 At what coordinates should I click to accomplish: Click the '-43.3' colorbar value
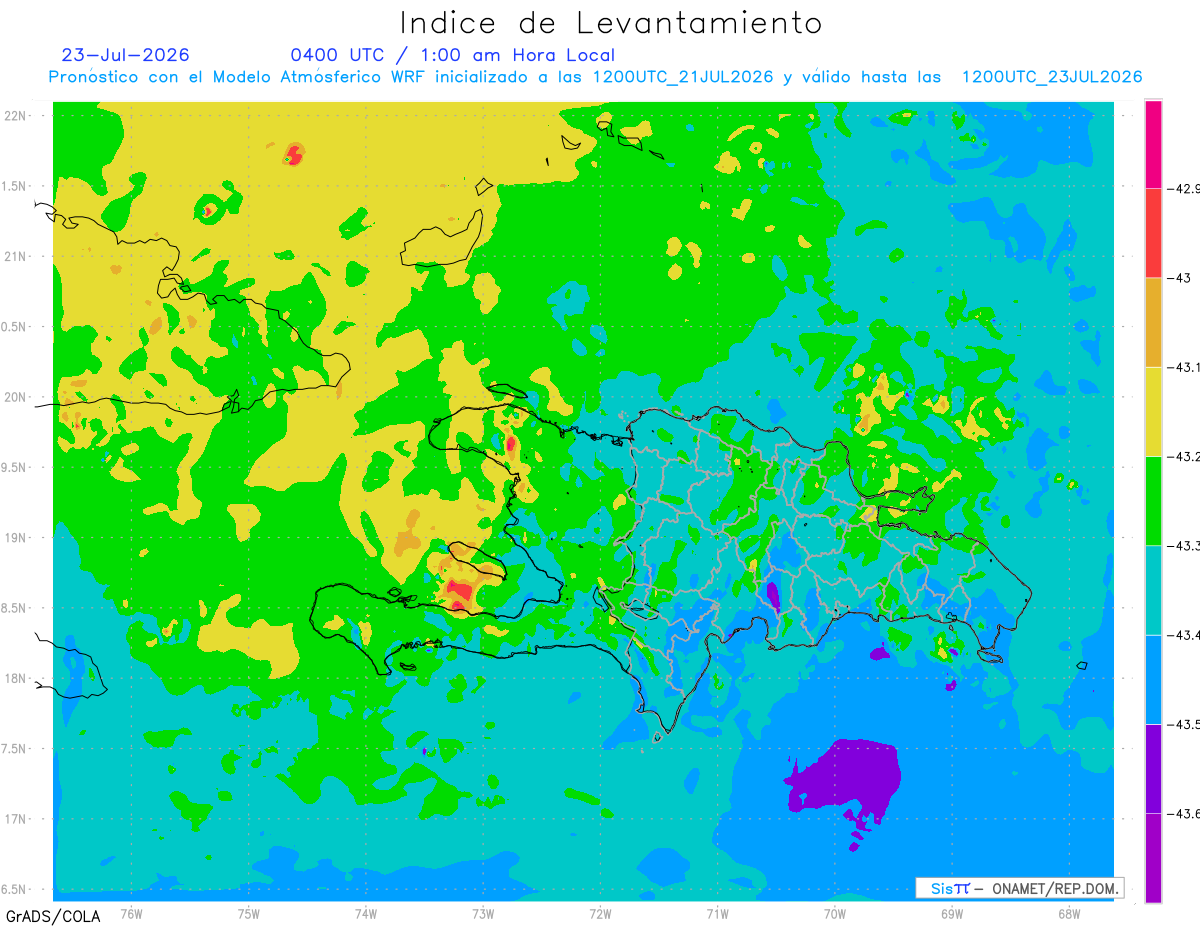(x=1183, y=546)
